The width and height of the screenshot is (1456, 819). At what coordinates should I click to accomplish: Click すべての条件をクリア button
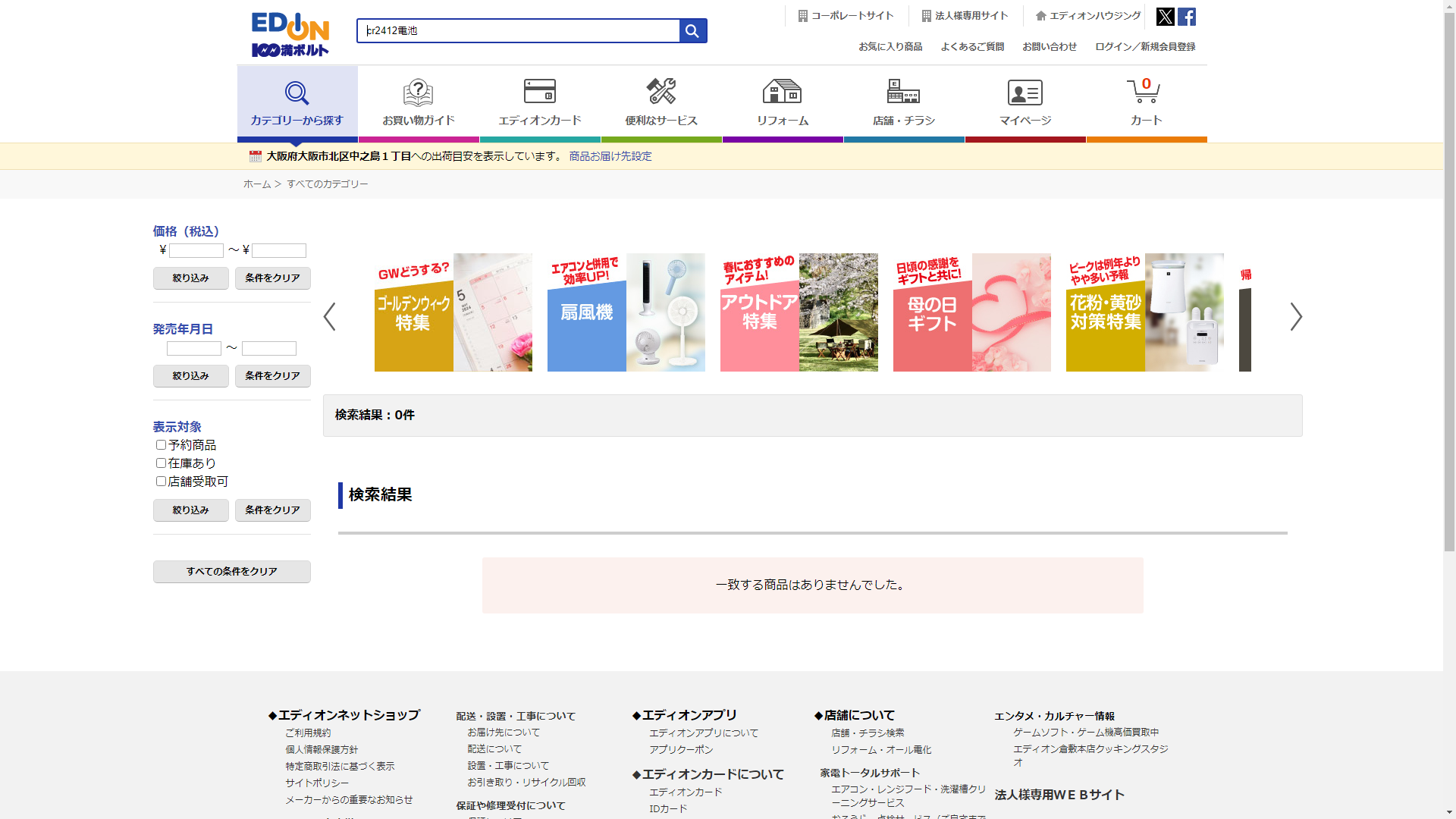[x=231, y=572]
